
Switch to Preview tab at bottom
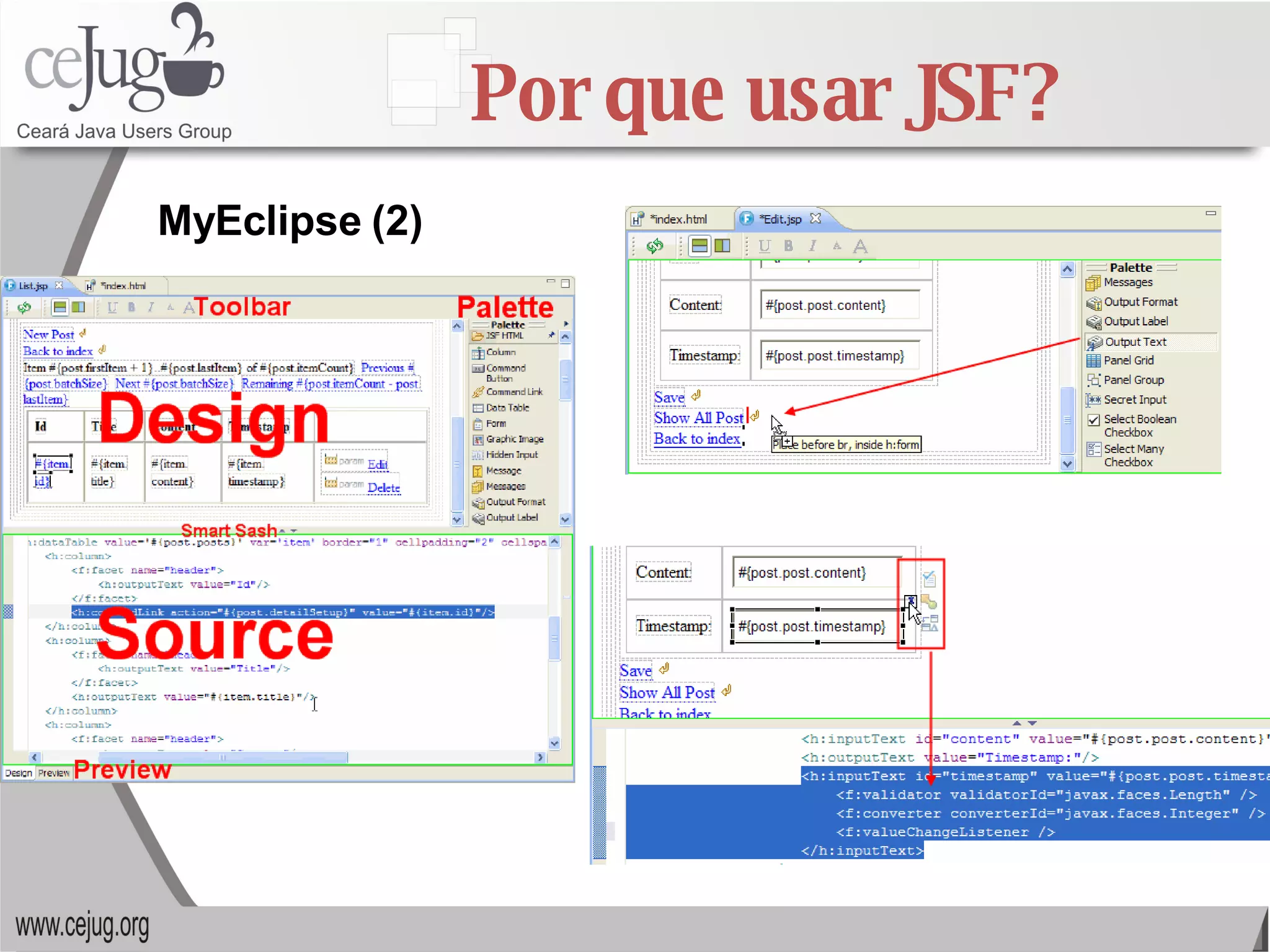53,773
